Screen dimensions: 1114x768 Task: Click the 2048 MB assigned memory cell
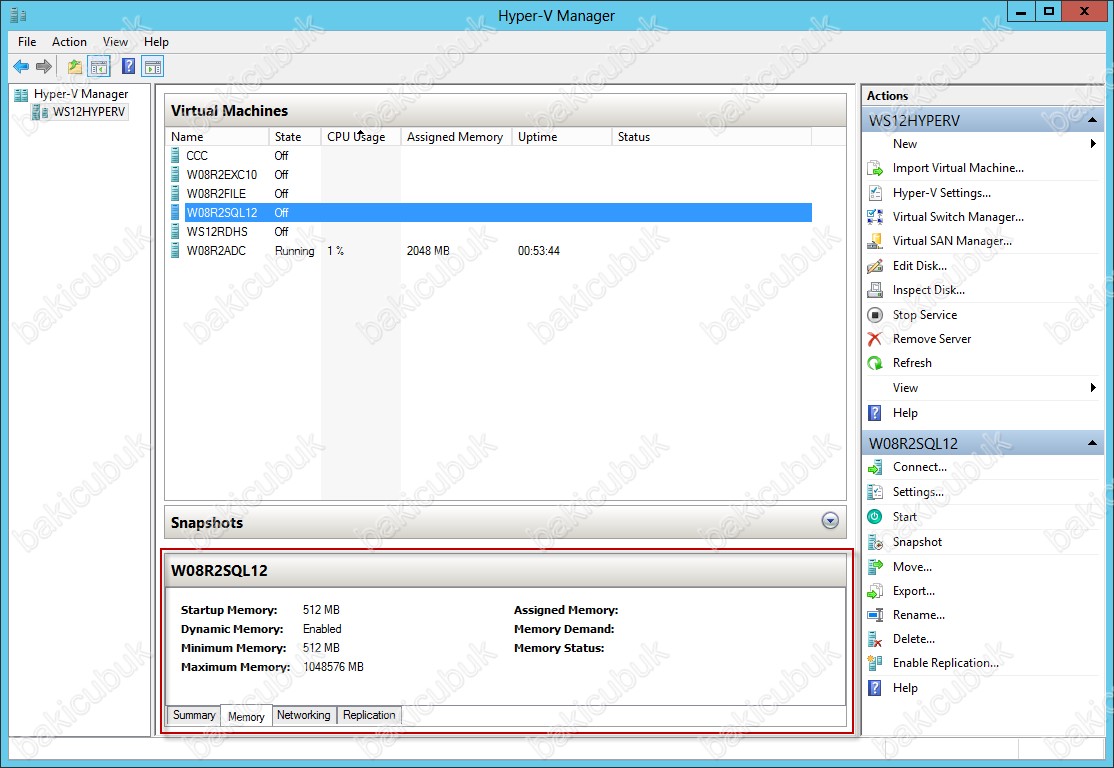(428, 251)
